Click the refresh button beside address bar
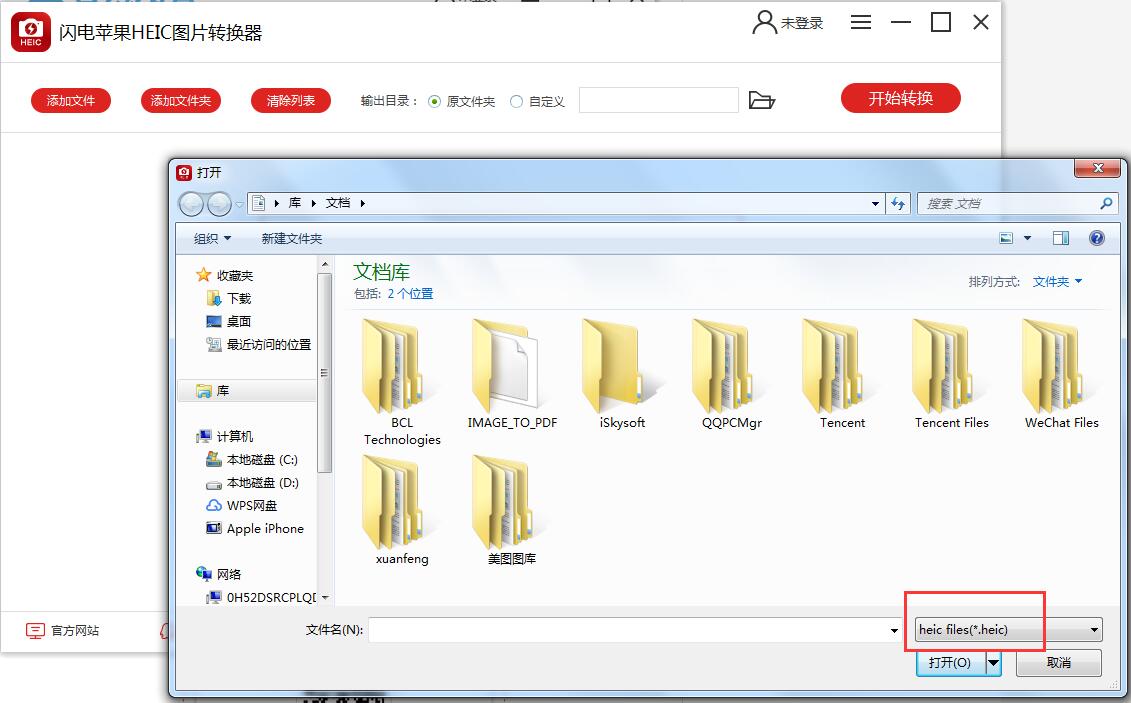Image resolution: width=1131 pixels, height=703 pixels. click(898, 203)
